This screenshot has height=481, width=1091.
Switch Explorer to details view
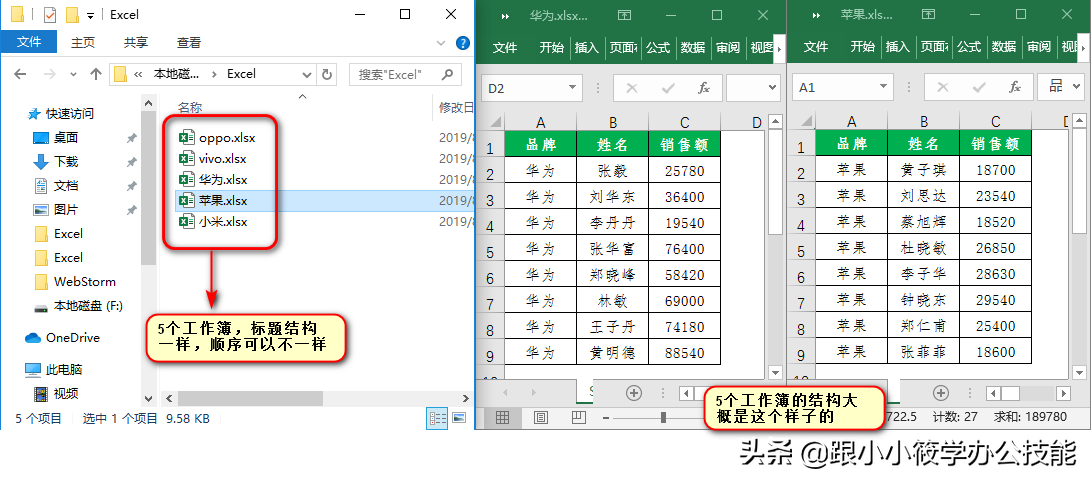click(438, 418)
